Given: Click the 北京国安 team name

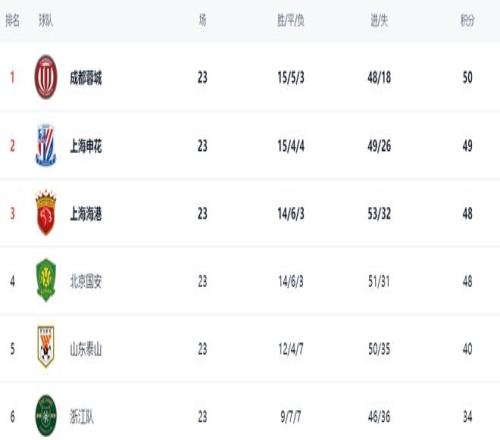Looking at the screenshot, I should (86, 281).
